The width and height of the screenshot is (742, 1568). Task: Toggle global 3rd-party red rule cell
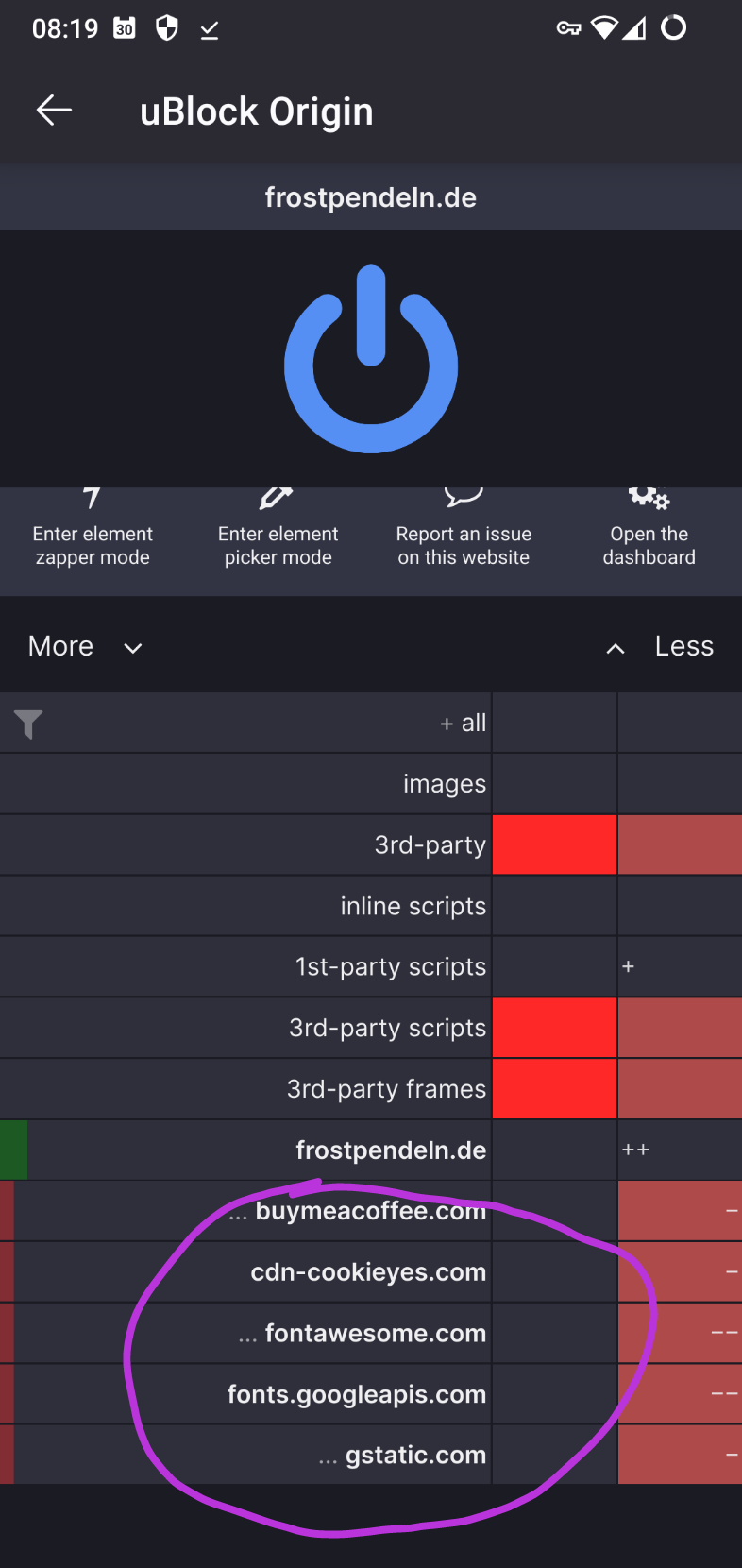click(x=554, y=844)
